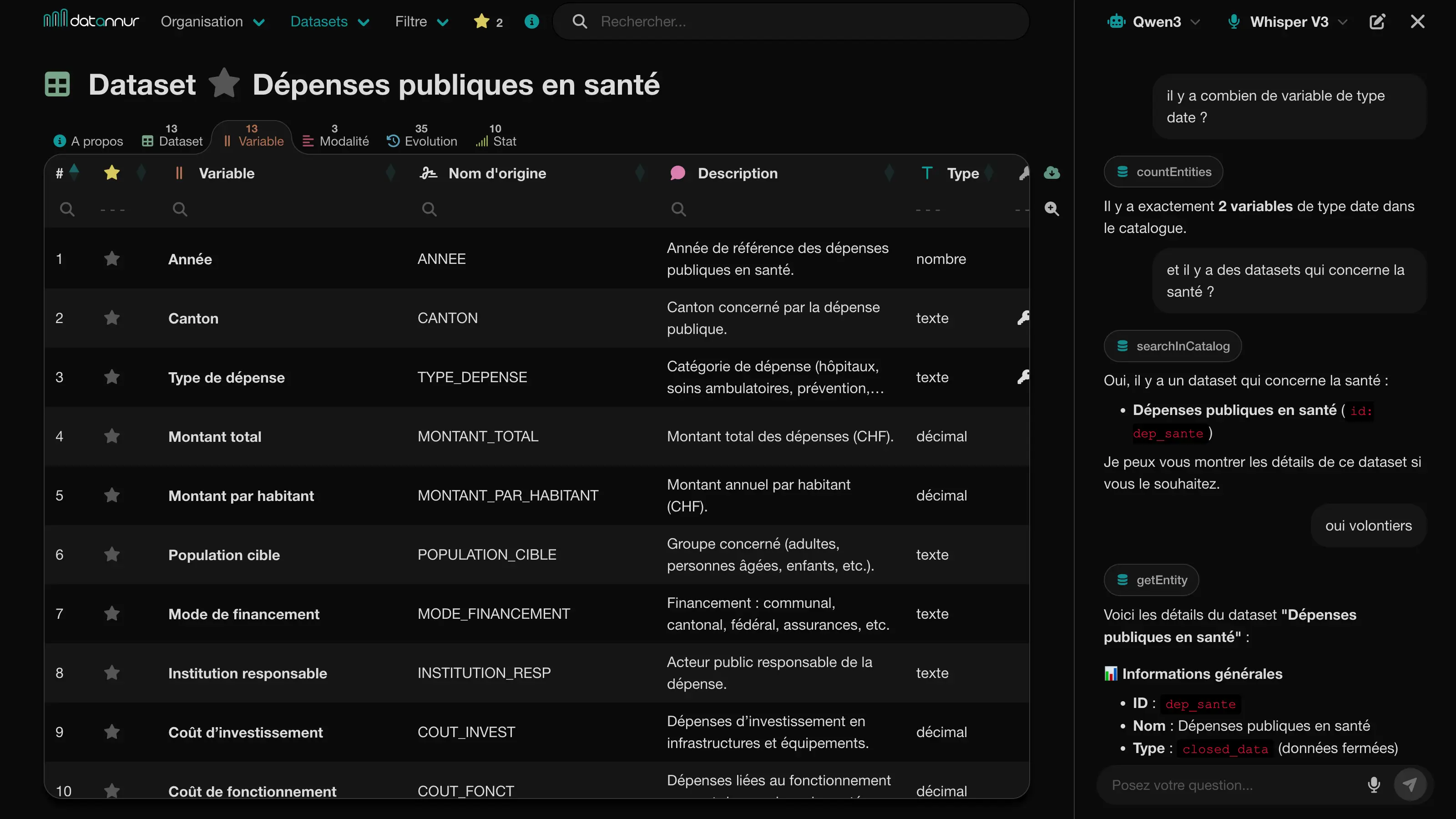
Task: Toggle favorite star for Population cible row
Action: (112, 555)
